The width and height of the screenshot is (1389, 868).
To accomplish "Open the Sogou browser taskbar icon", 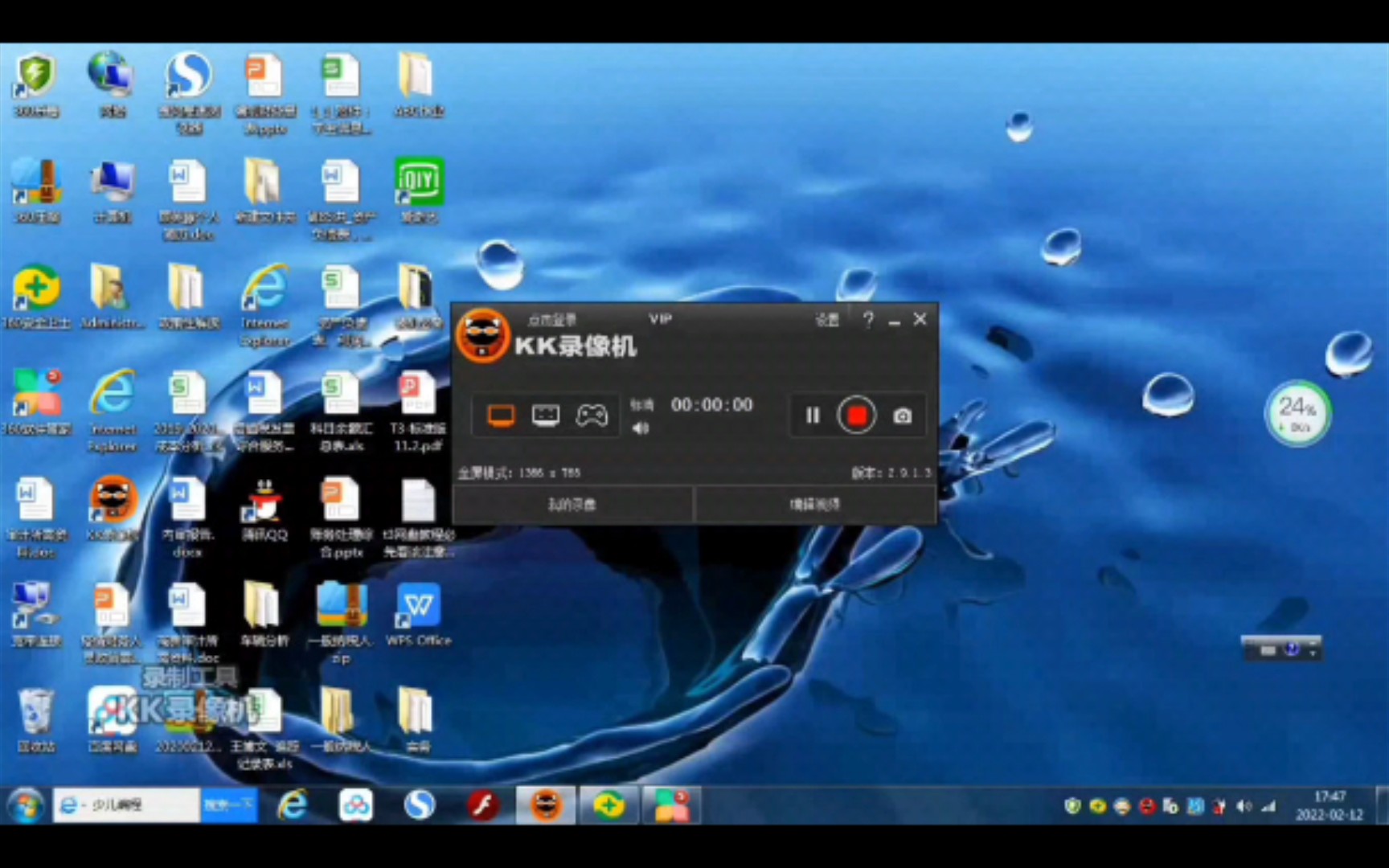I will click(419, 805).
